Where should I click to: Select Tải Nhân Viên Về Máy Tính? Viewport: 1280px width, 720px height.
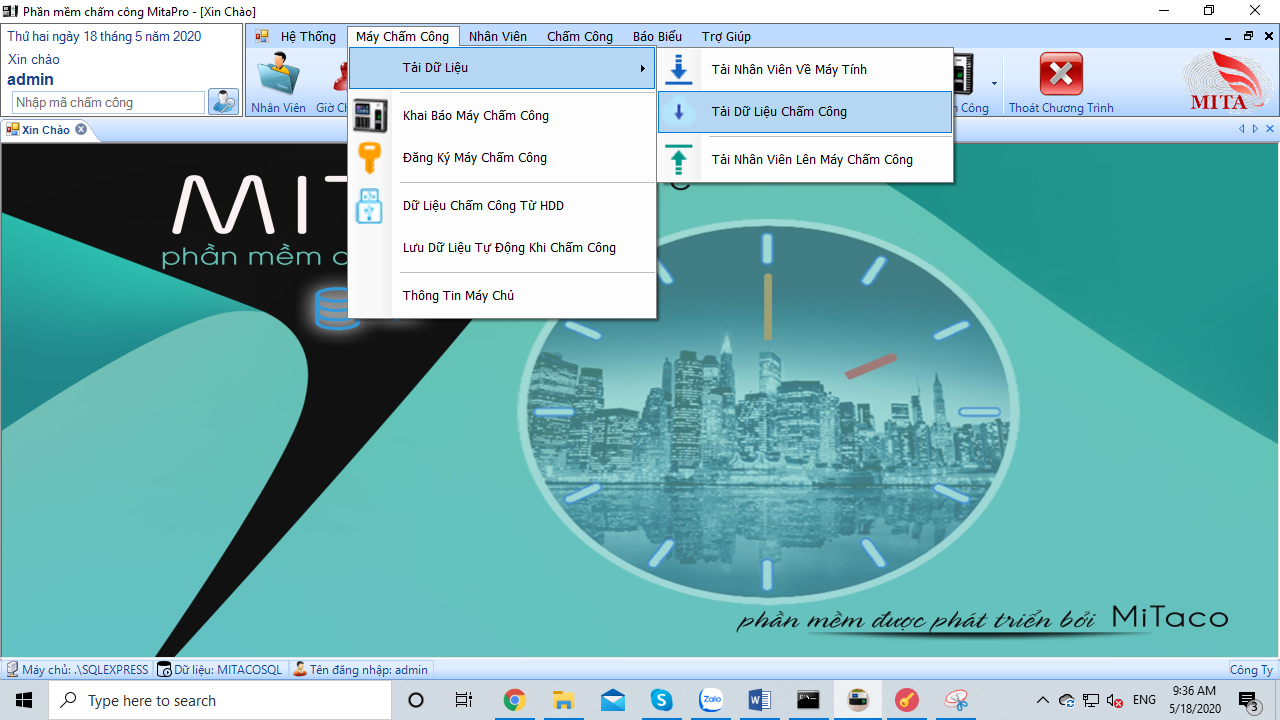(805, 70)
